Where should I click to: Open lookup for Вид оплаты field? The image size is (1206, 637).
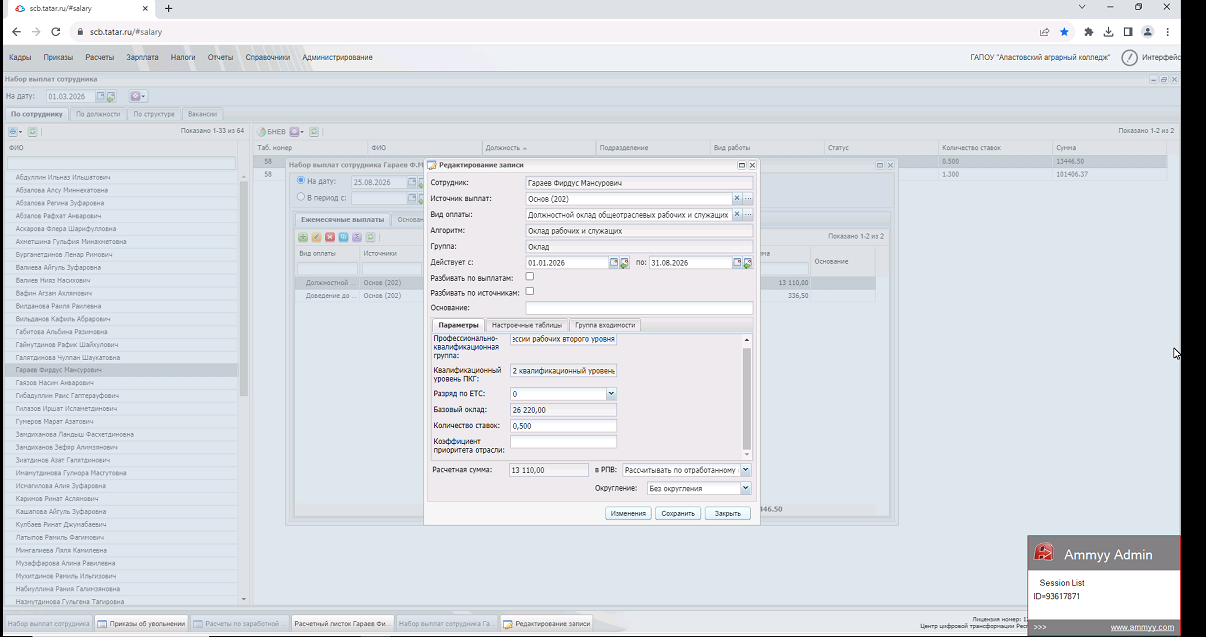coord(748,214)
